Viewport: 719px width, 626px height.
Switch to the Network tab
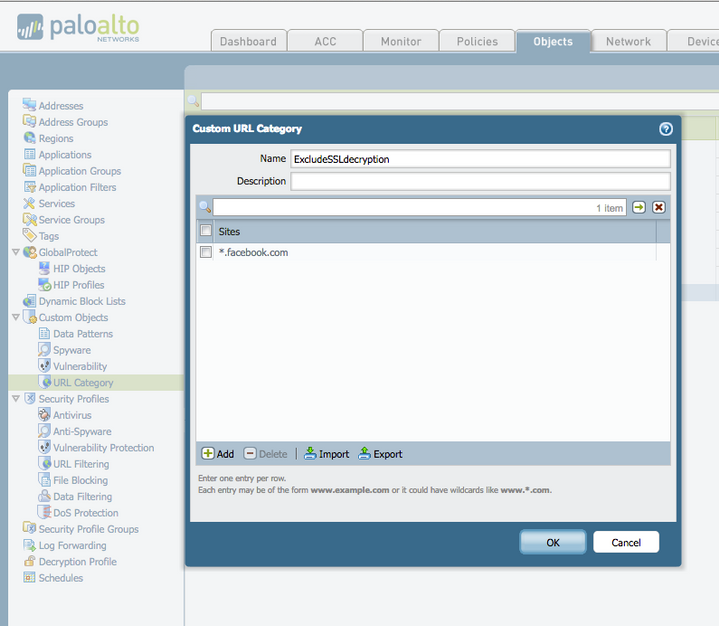coord(629,41)
